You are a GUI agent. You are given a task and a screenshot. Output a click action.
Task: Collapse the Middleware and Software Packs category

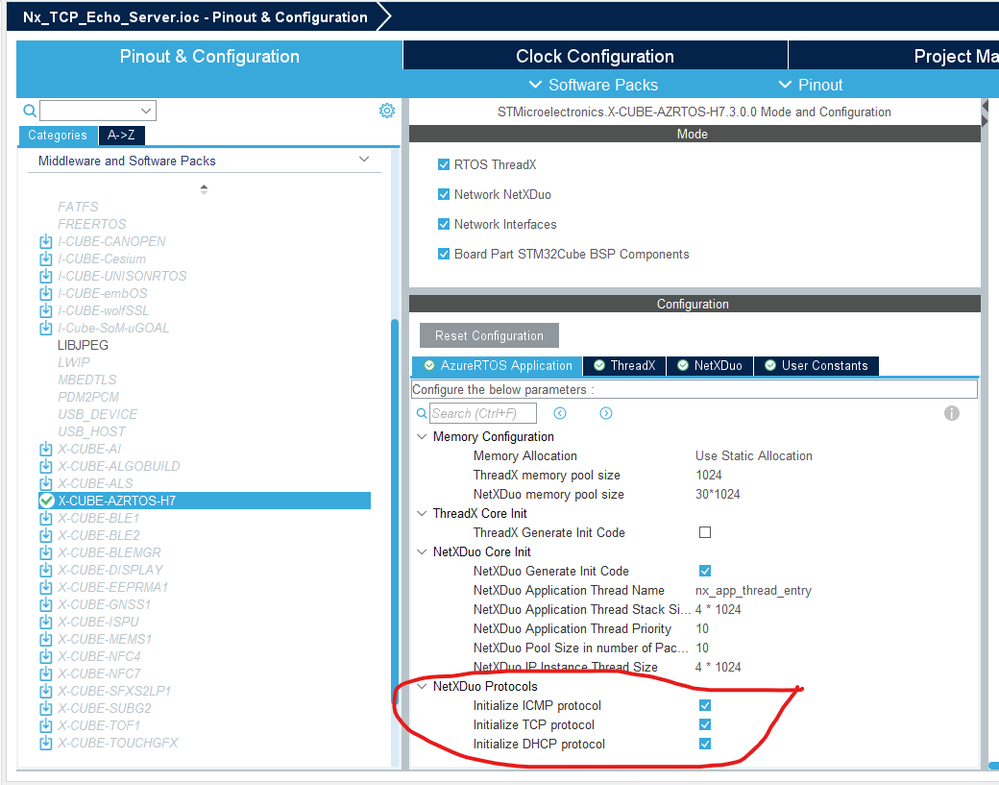[364, 159]
